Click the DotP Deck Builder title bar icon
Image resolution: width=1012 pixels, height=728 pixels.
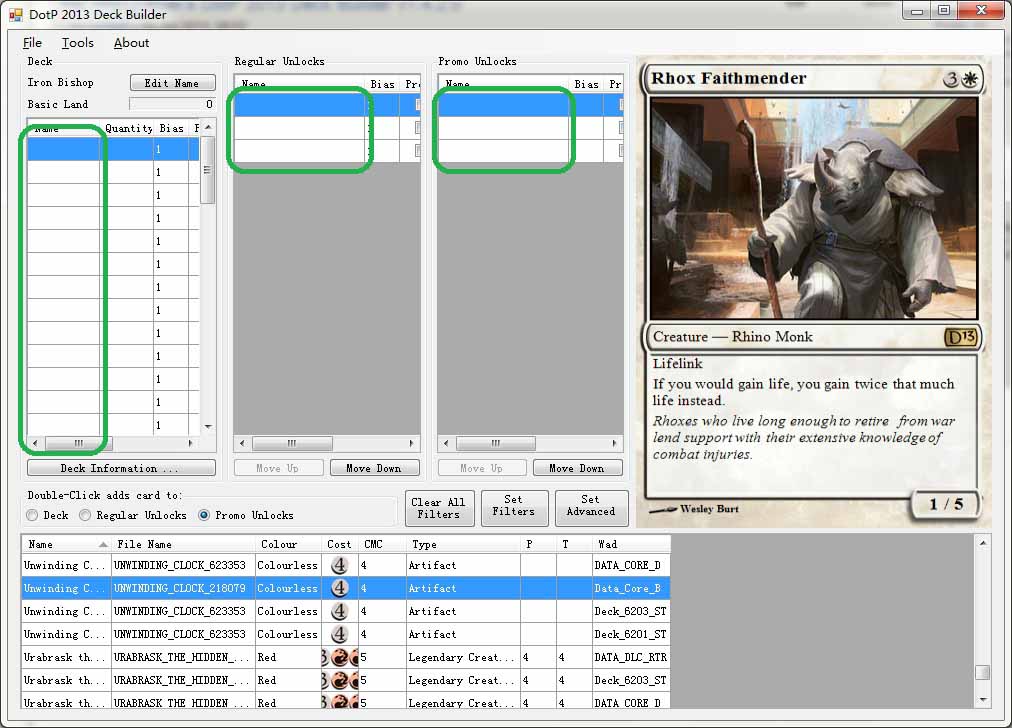click(15, 15)
